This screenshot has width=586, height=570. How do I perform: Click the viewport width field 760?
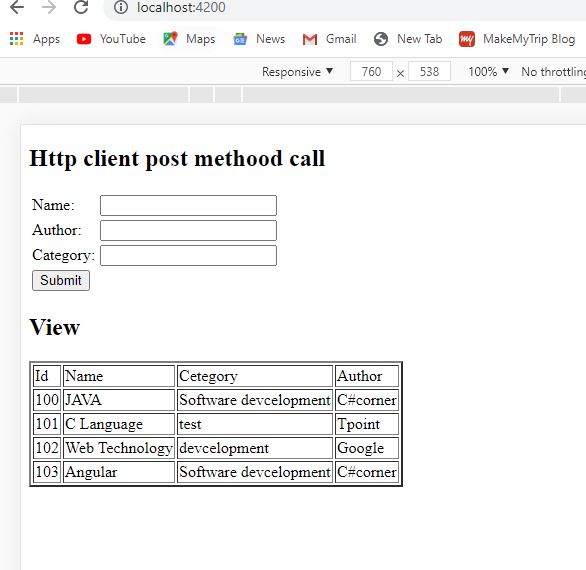point(371,71)
